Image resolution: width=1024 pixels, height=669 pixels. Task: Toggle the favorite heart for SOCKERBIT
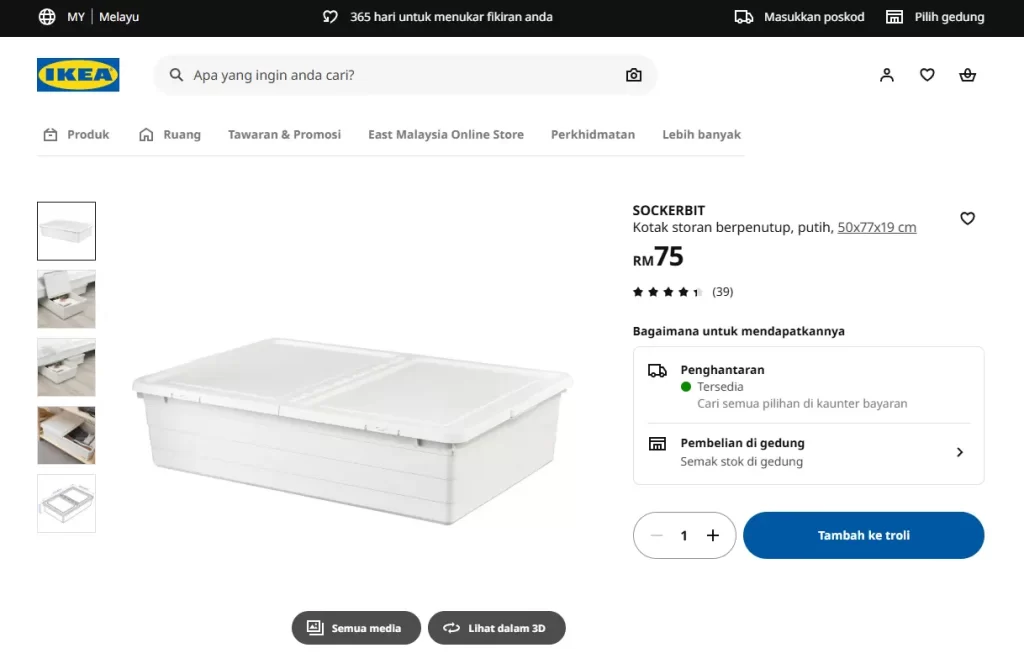[967, 218]
